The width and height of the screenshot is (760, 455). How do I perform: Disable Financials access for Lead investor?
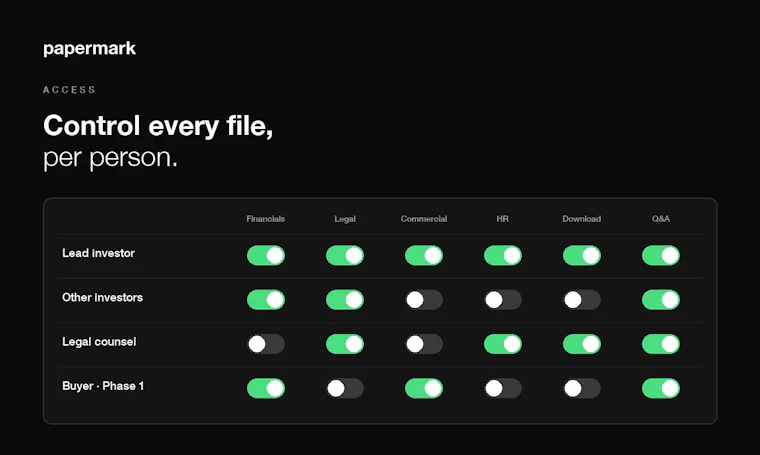[x=266, y=255]
